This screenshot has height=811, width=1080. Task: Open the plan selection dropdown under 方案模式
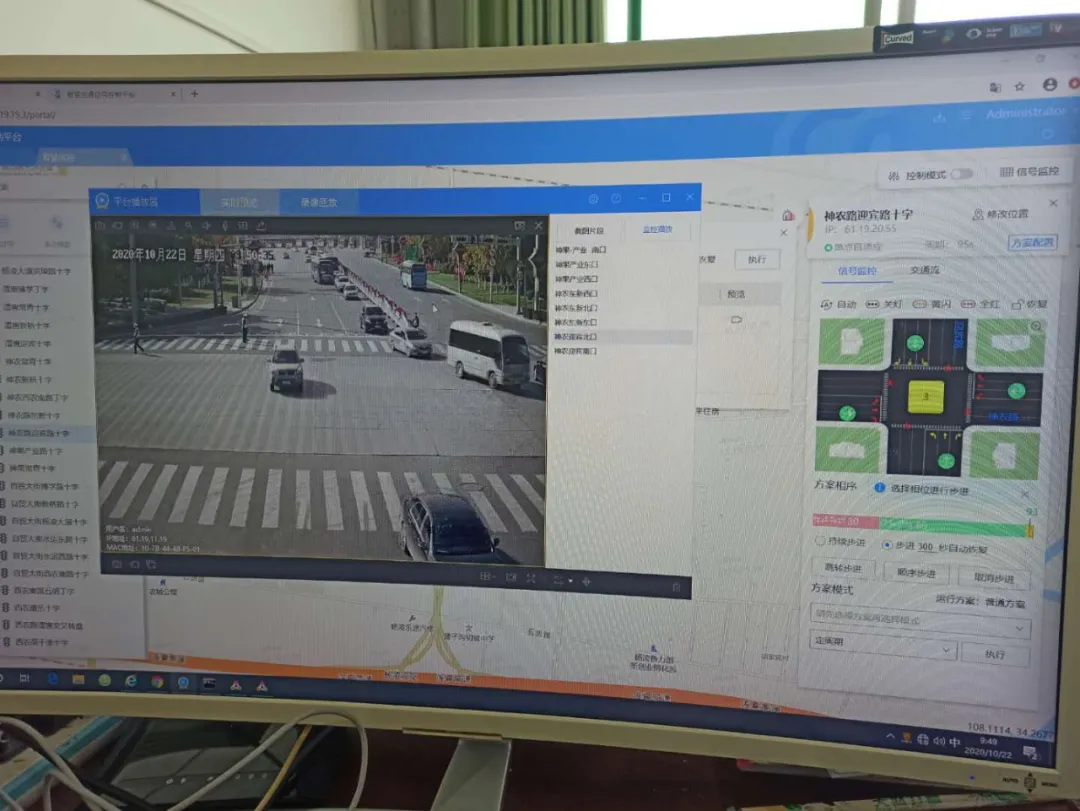pyautogui.click(x=920, y=619)
